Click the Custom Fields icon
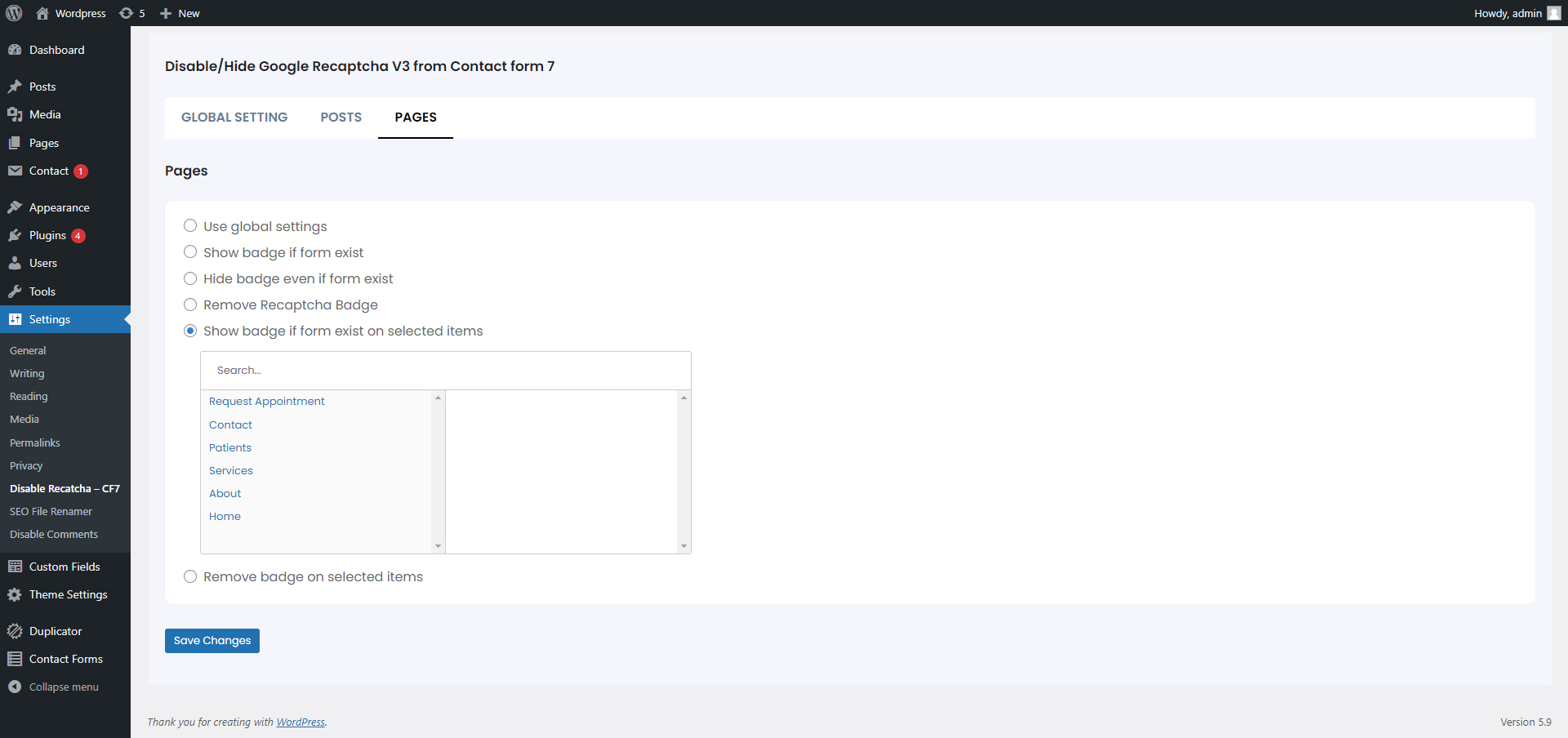Viewport: 1568px width, 738px height. pyautogui.click(x=15, y=567)
